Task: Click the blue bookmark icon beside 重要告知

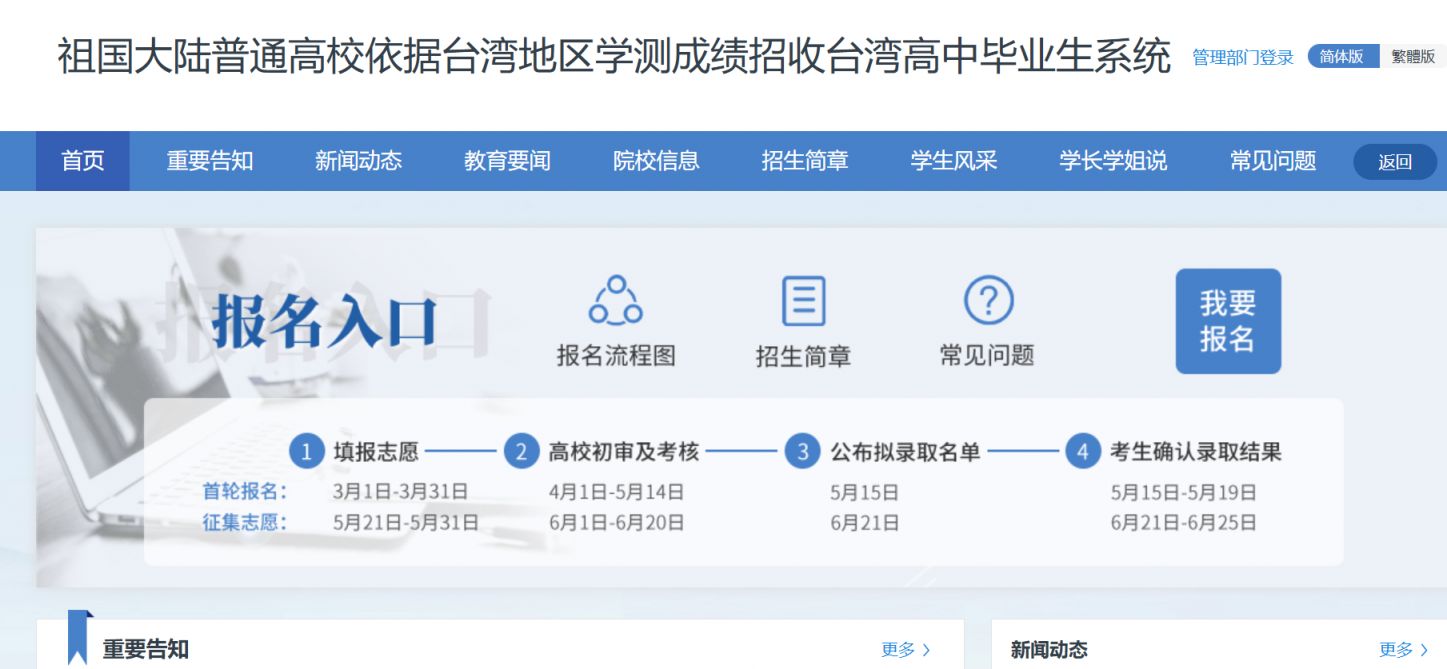Action: (x=79, y=638)
